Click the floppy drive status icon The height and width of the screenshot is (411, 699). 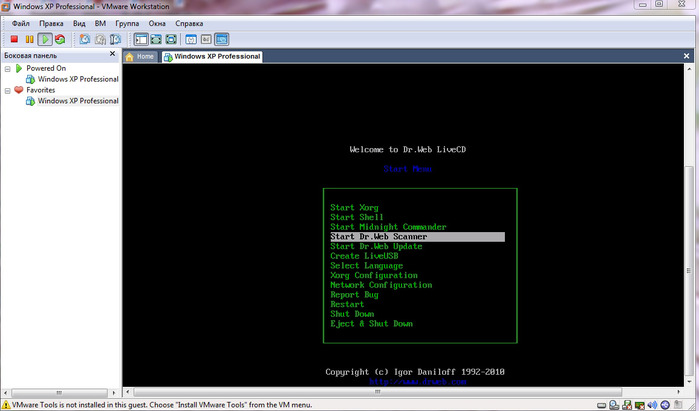627,405
